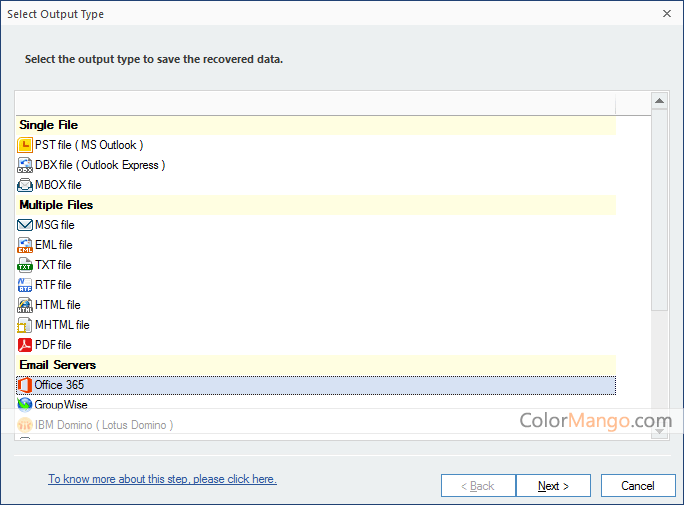This screenshot has height=505, width=684.
Task: Click the PST file Outlook icon
Action: (26, 145)
